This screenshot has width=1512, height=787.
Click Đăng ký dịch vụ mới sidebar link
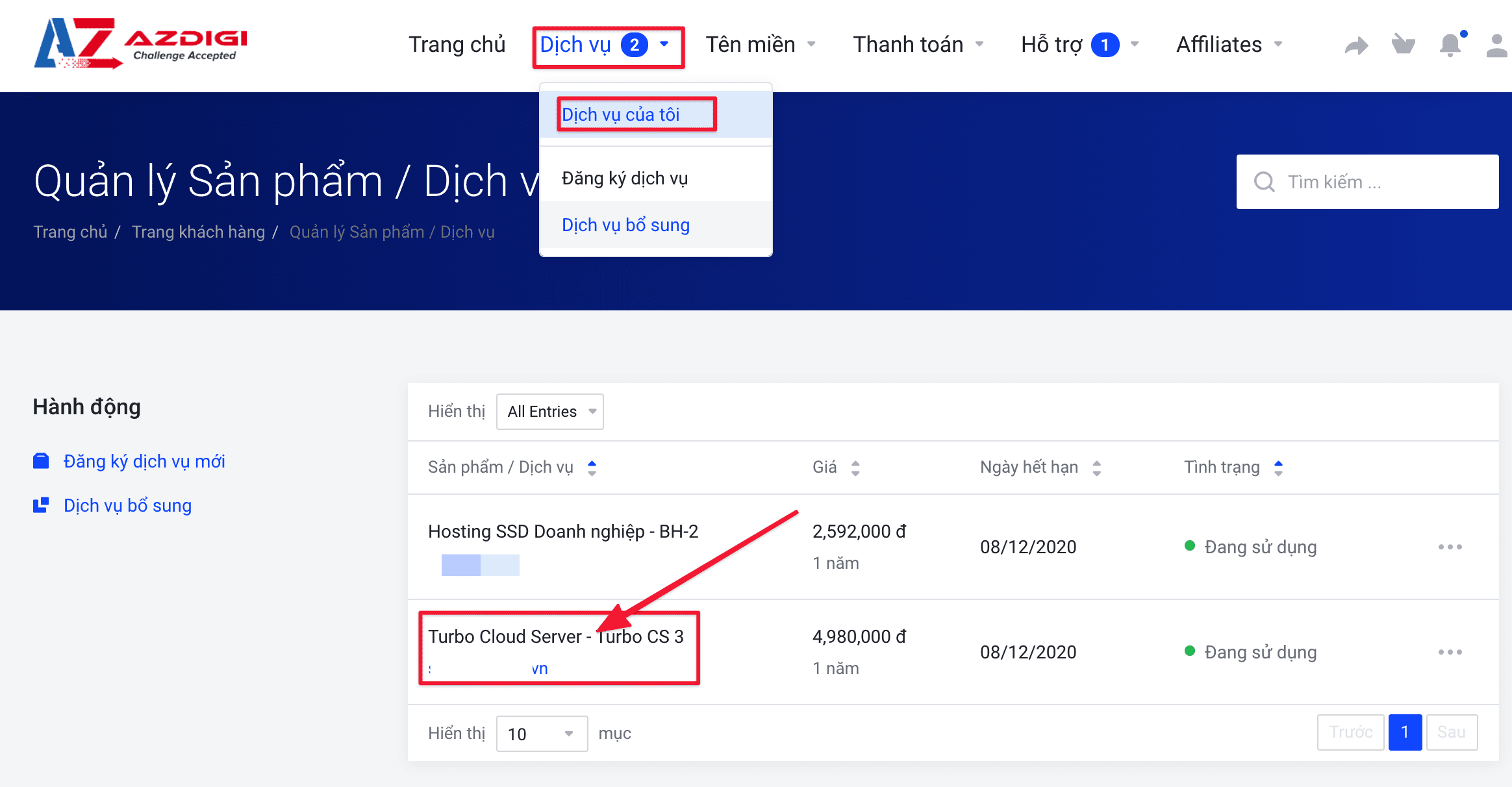point(144,462)
